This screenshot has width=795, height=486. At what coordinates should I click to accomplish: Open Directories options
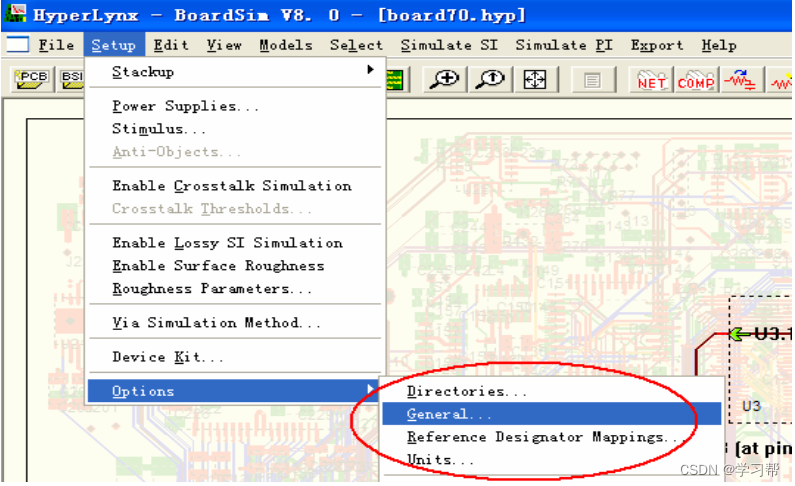tap(552, 391)
